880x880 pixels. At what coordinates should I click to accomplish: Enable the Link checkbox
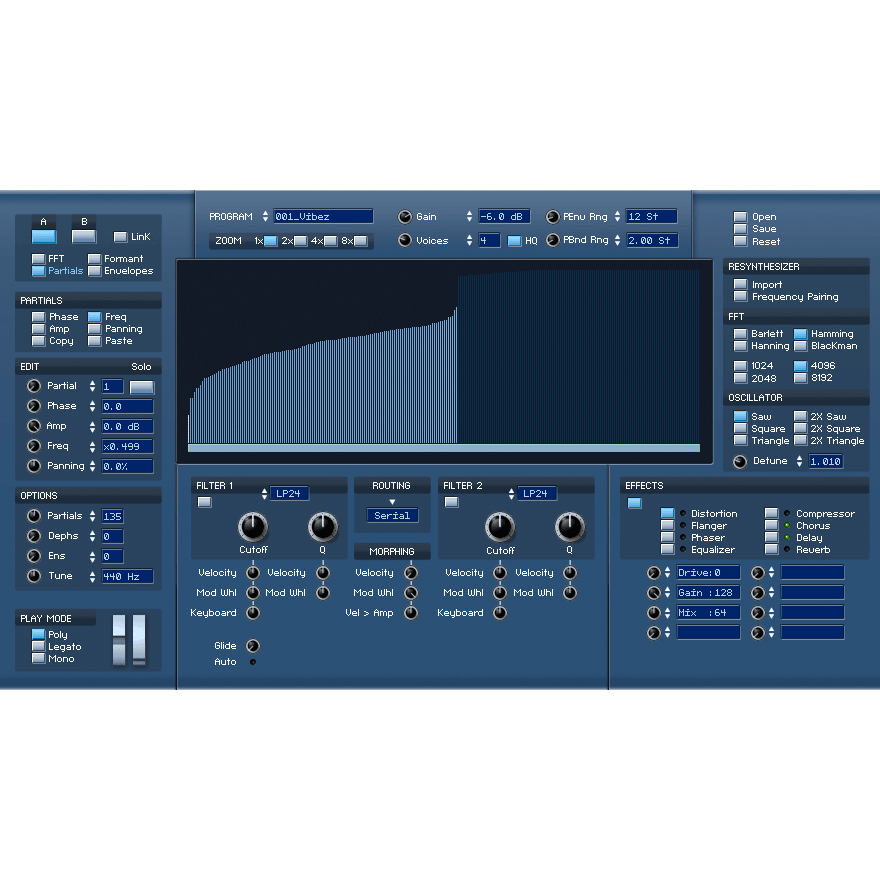(120, 237)
